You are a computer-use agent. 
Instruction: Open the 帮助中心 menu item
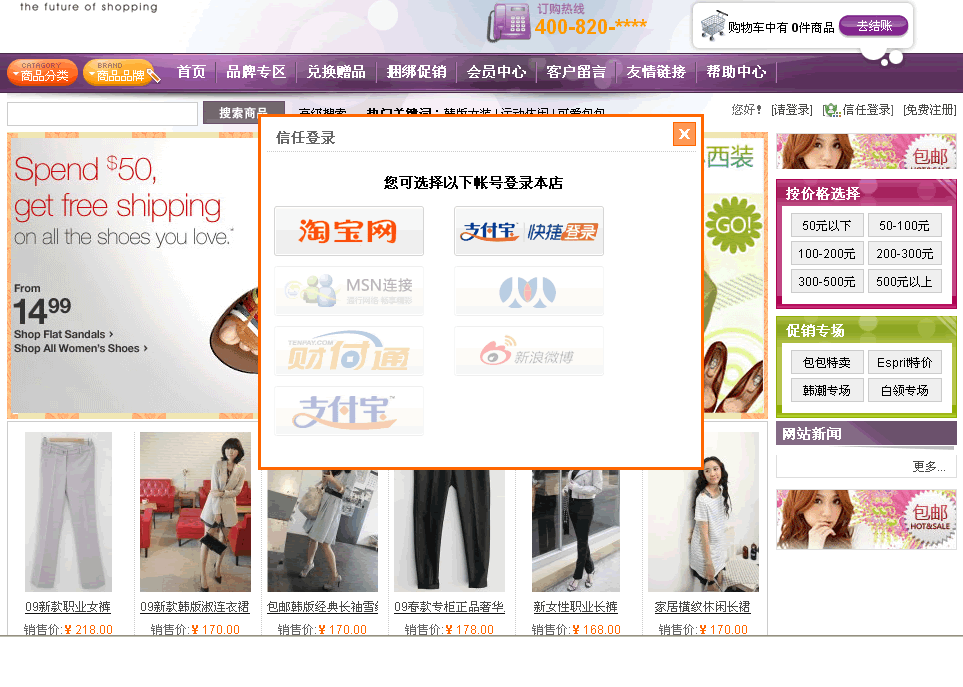pos(736,72)
